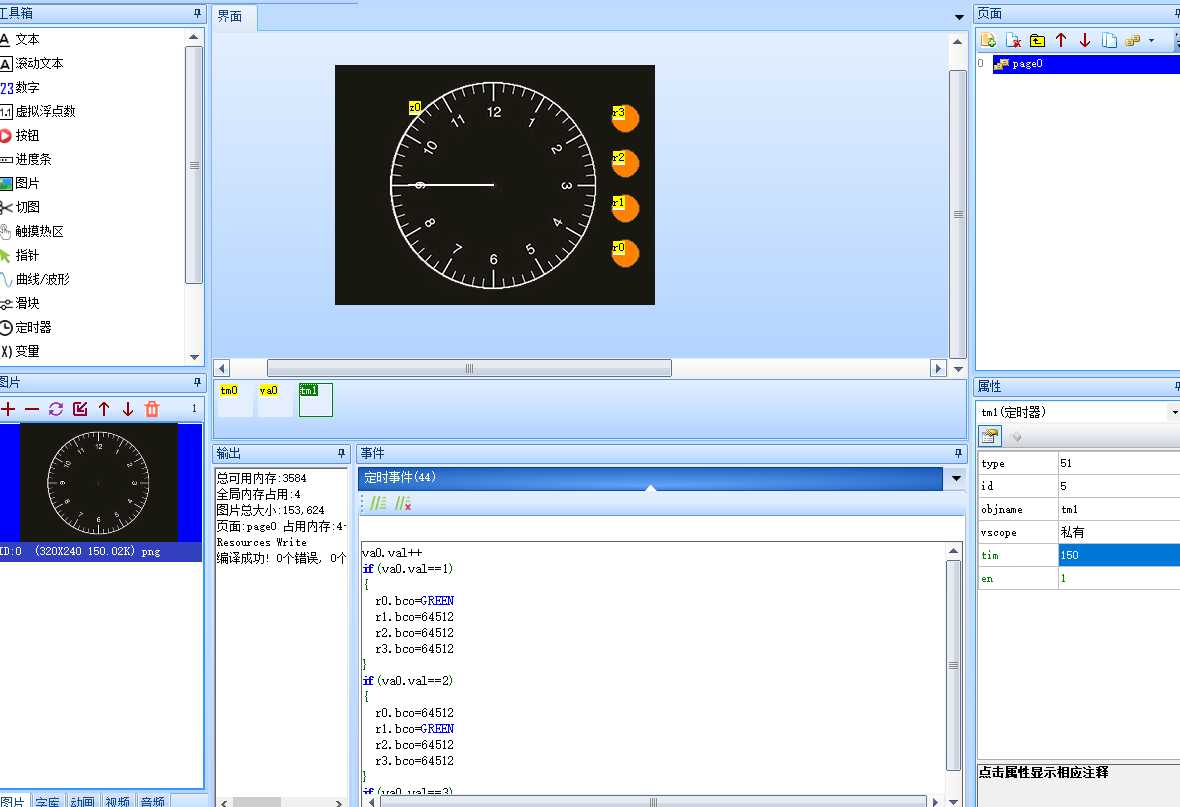Delete all pictures with orange trash icon
Image resolution: width=1180 pixels, height=807 pixels.
coord(152,409)
